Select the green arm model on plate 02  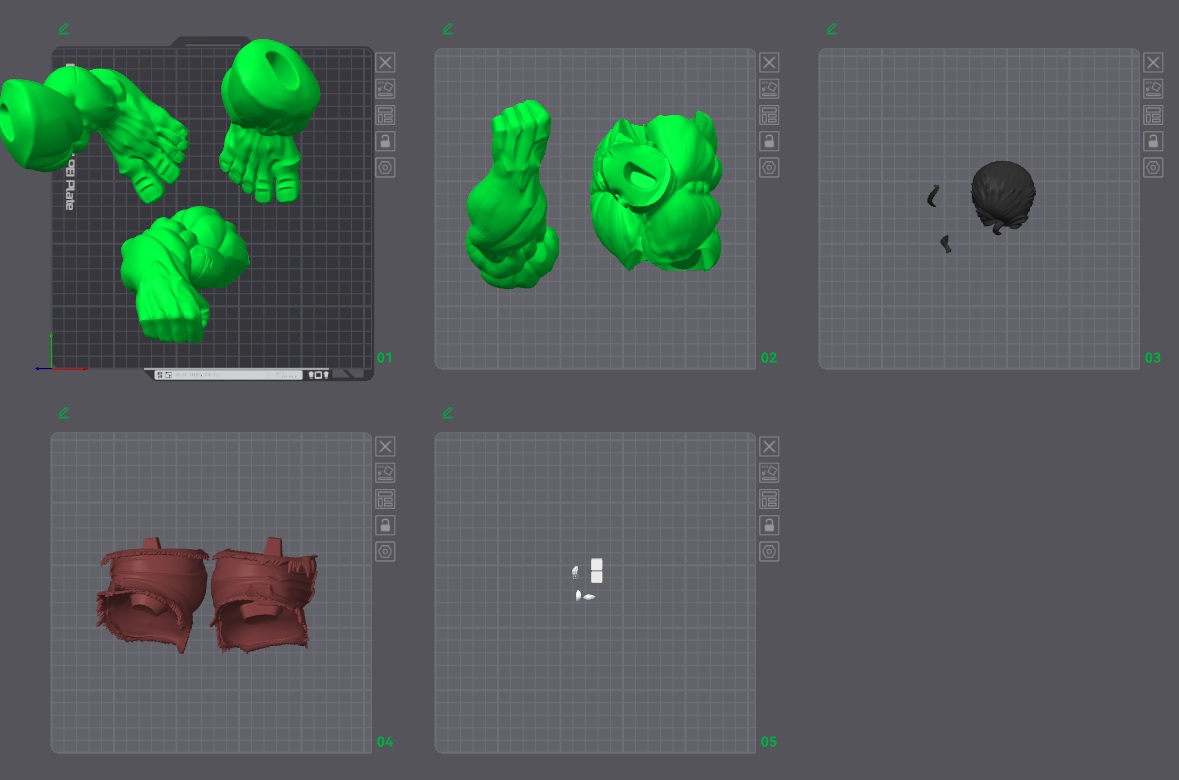click(x=513, y=196)
